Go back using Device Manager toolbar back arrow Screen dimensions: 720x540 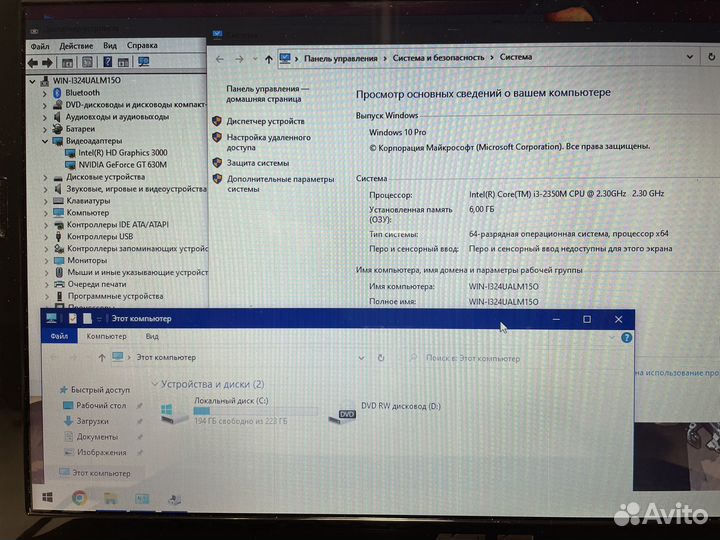click(33, 62)
